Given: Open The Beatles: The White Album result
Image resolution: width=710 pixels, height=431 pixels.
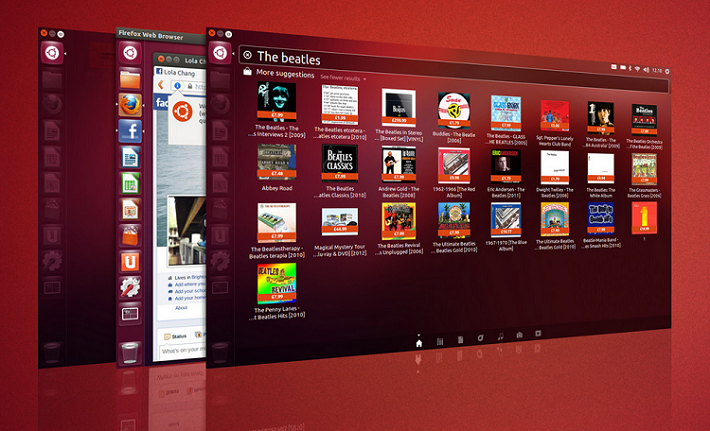Looking at the screenshot, I should coord(601,175).
